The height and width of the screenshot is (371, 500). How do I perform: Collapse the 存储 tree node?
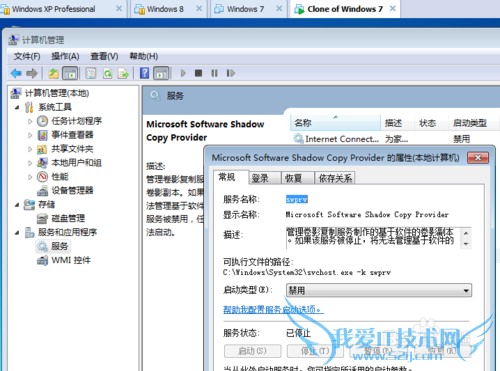pyautogui.click(x=17, y=205)
